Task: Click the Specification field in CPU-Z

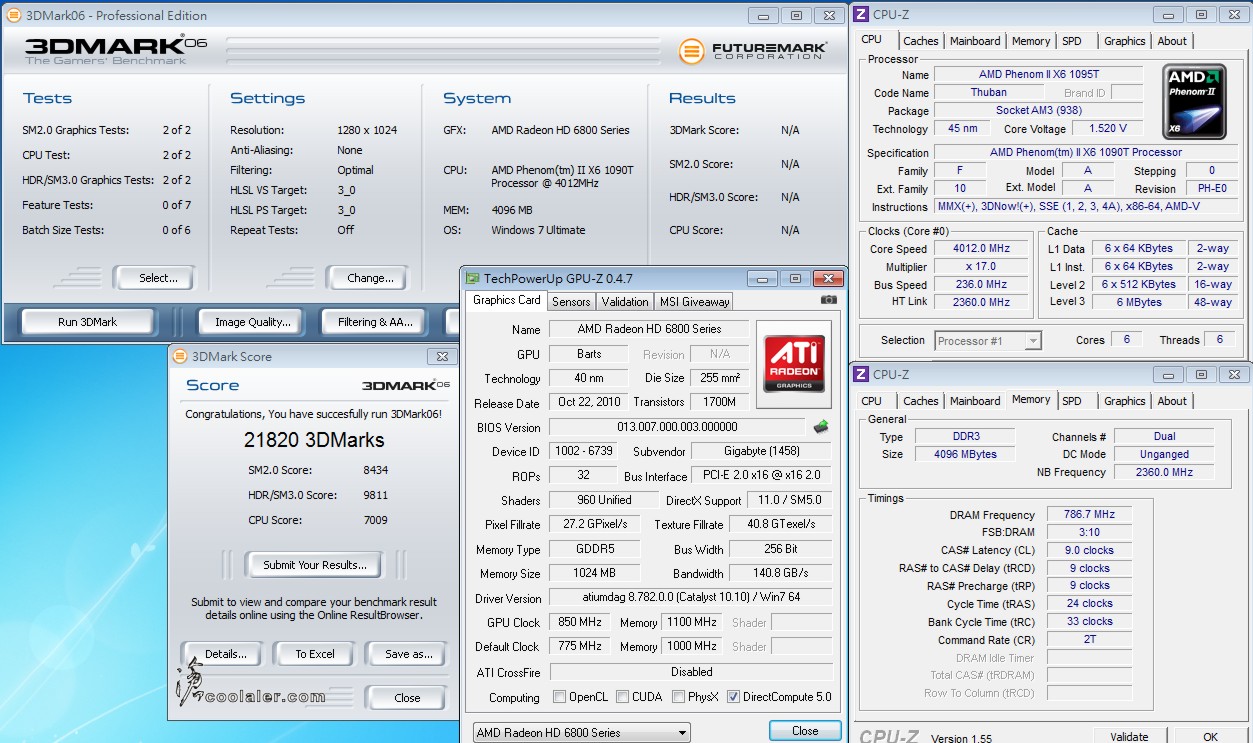Action: point(1085,153)
